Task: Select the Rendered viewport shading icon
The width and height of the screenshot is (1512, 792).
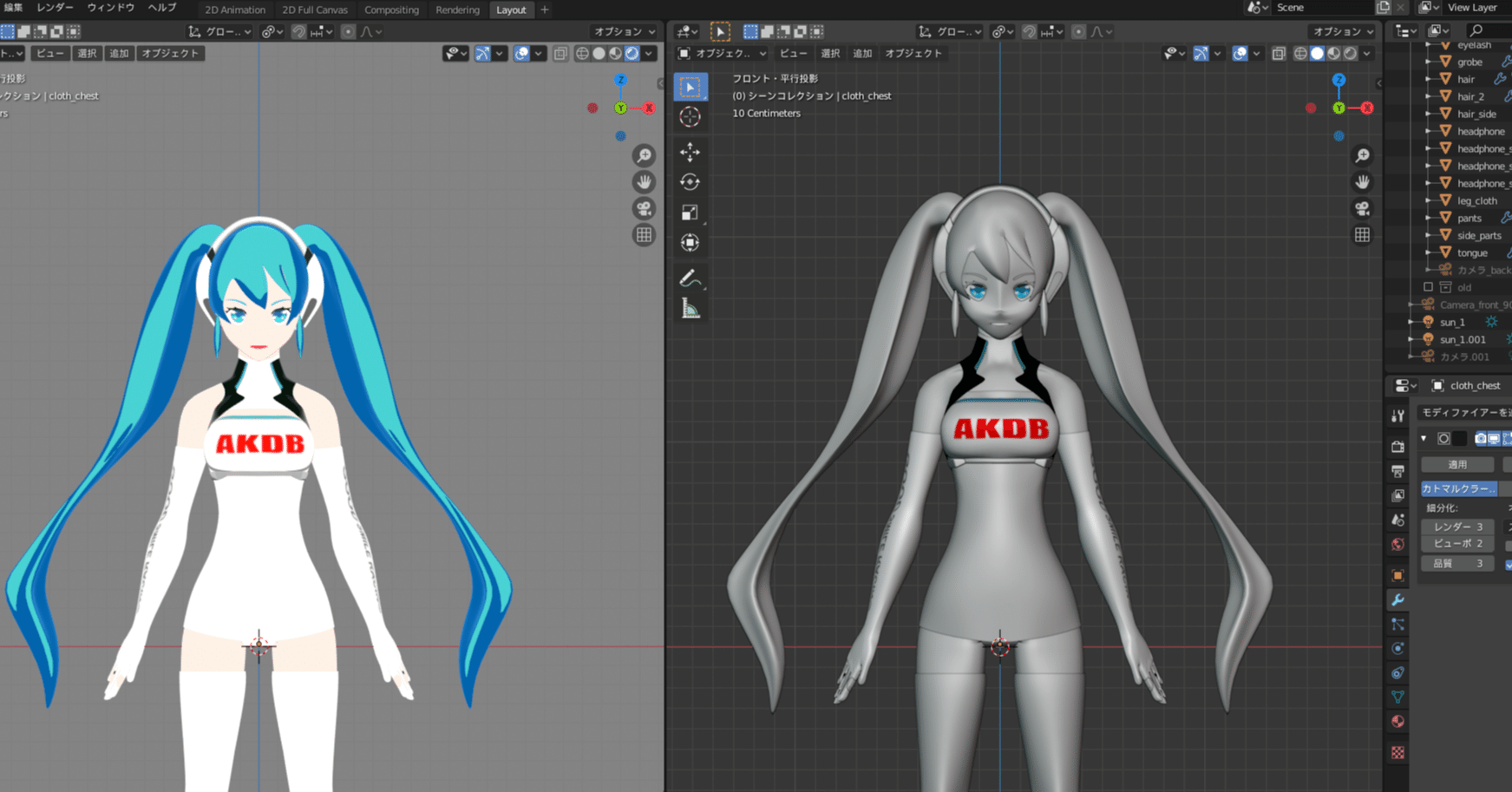Action: pyautogui.click(x=632, y=53)
